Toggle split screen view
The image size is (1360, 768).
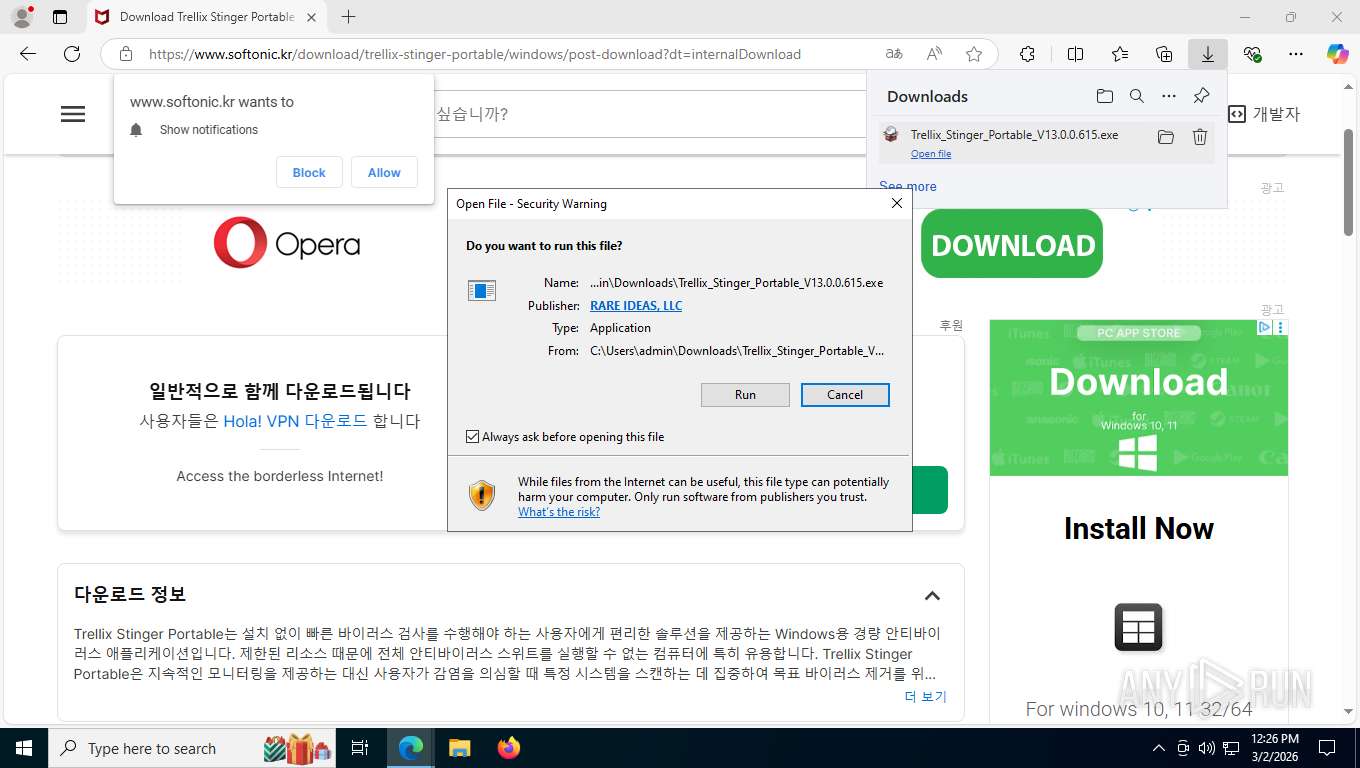pos(1076,54)
